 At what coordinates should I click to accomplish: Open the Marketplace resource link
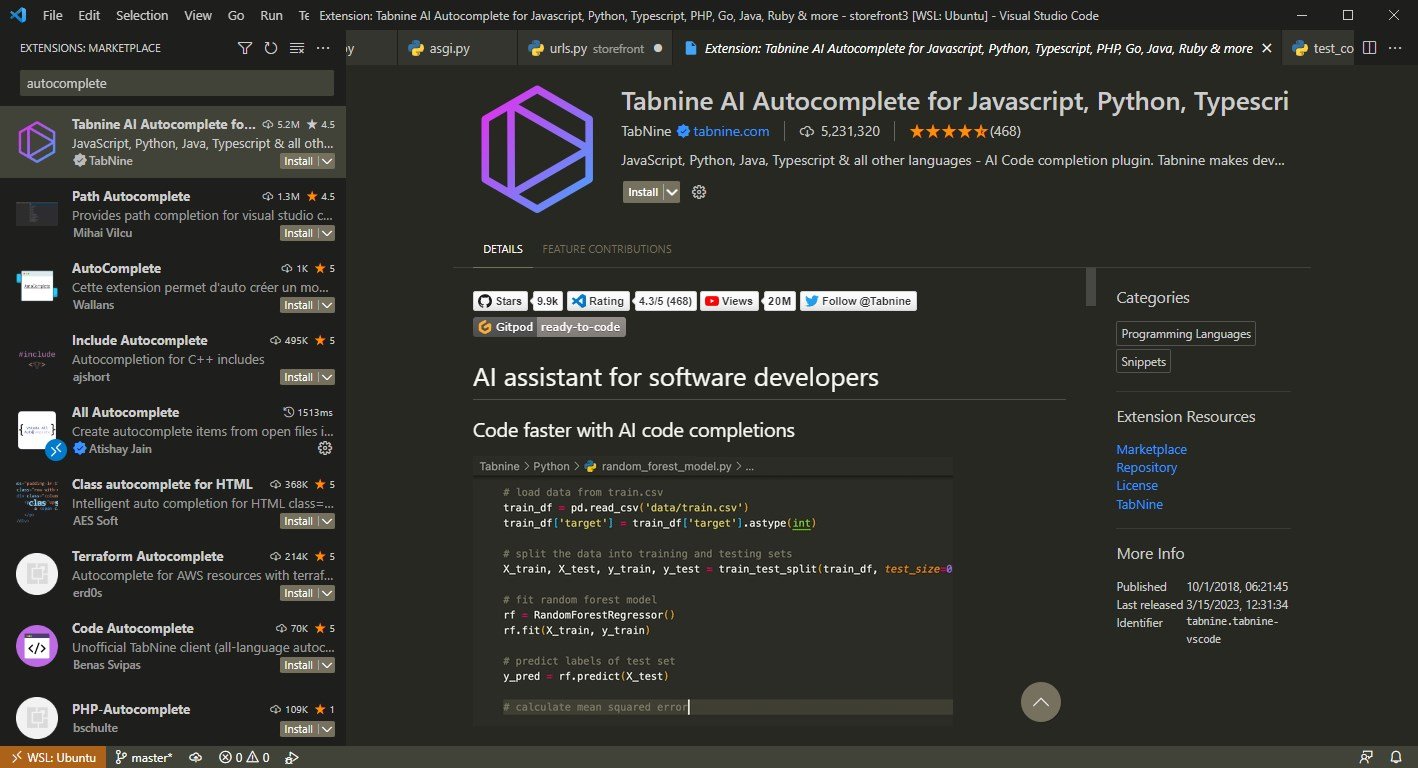[1151, 450]
